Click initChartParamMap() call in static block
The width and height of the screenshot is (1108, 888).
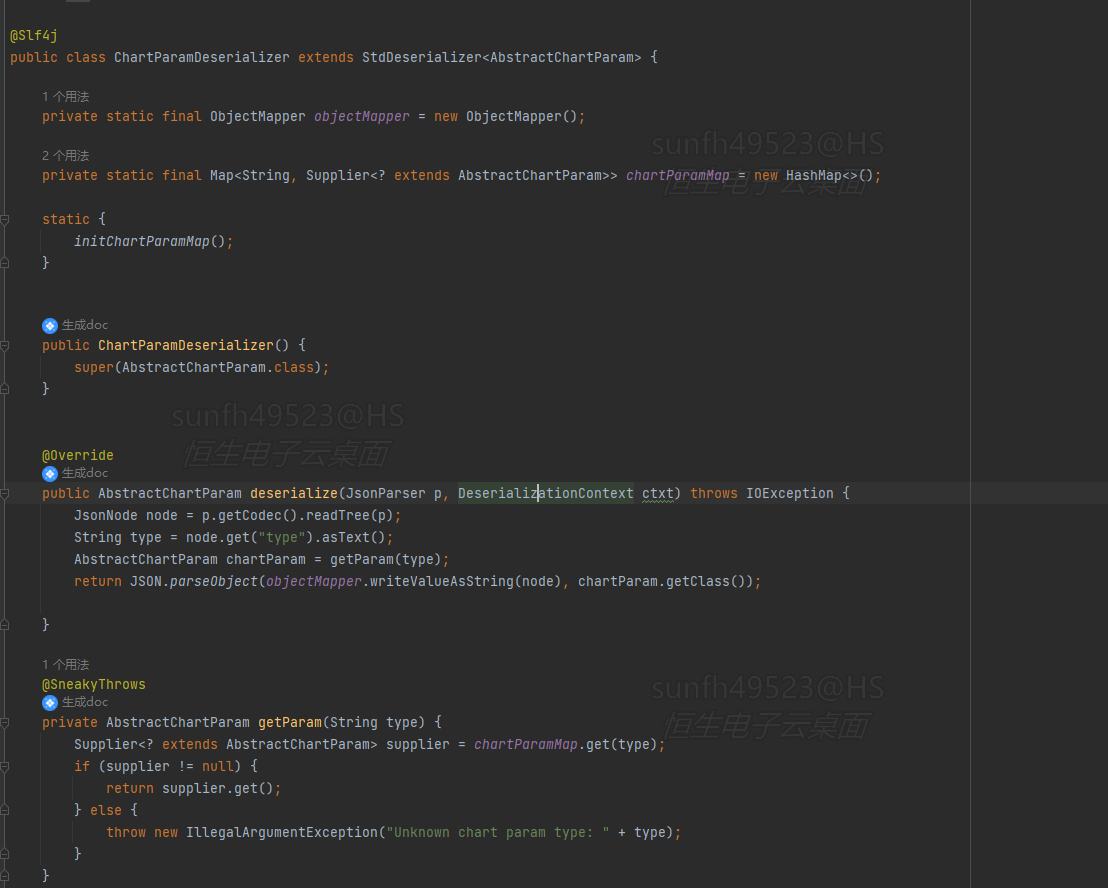(x=150, y=242)
